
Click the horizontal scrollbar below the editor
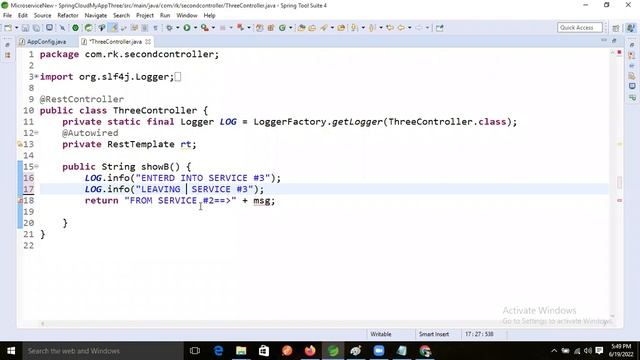pyautogui.click(x=325, y=324)
